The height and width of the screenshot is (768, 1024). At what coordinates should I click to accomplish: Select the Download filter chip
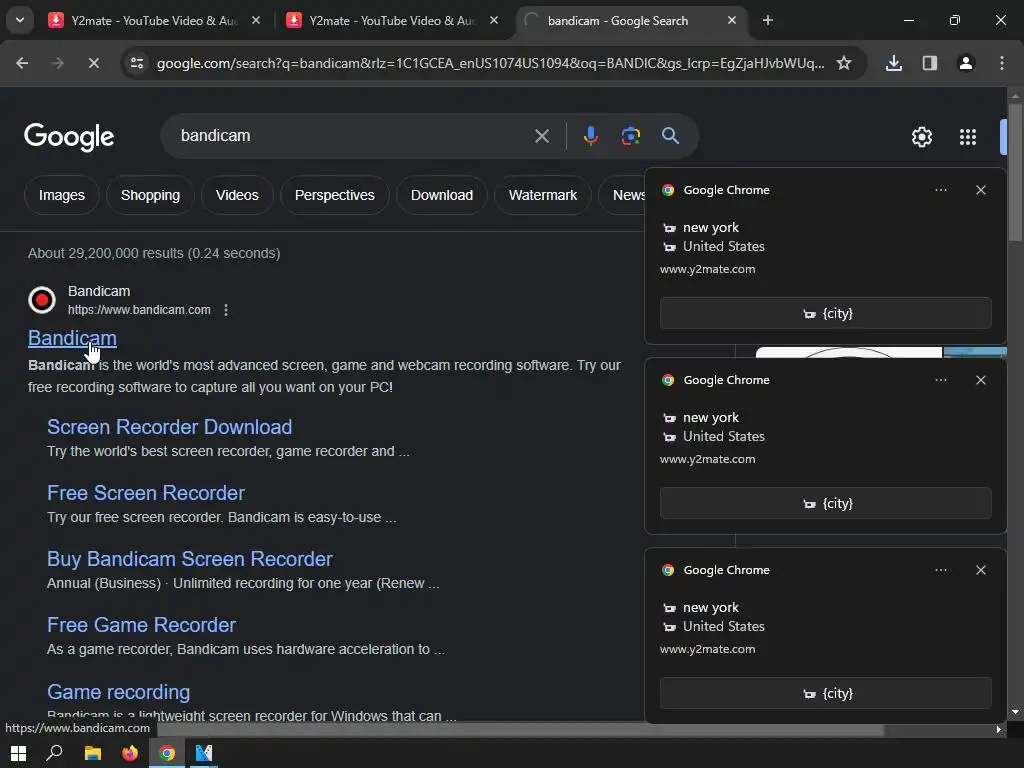click(x=441, y=195)
